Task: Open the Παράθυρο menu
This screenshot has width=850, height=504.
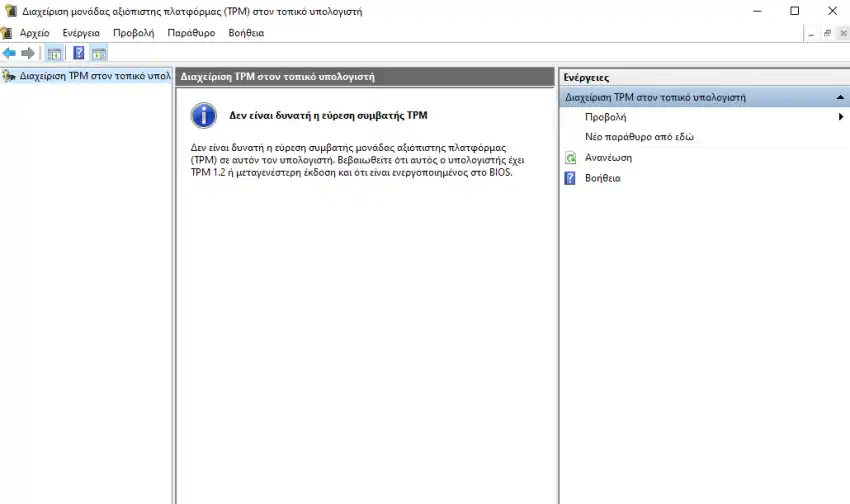Action: click(x=191, y=33)
